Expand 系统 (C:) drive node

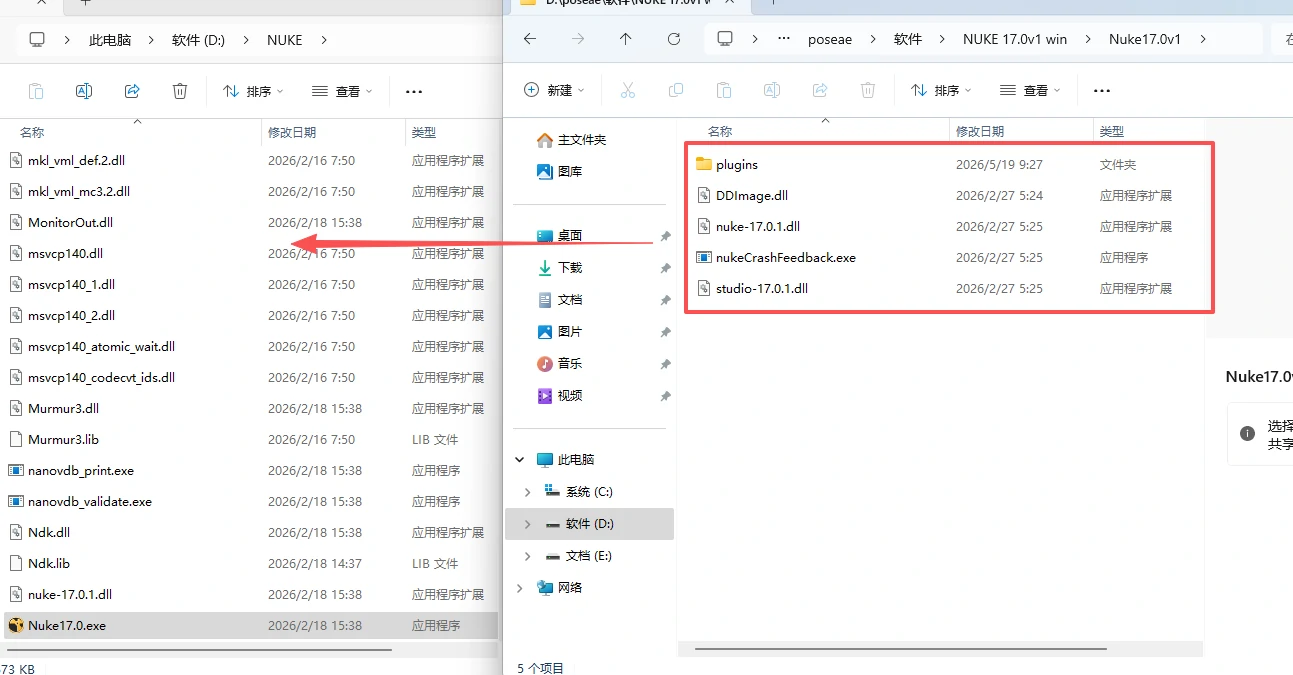click(x=528, y=491)
